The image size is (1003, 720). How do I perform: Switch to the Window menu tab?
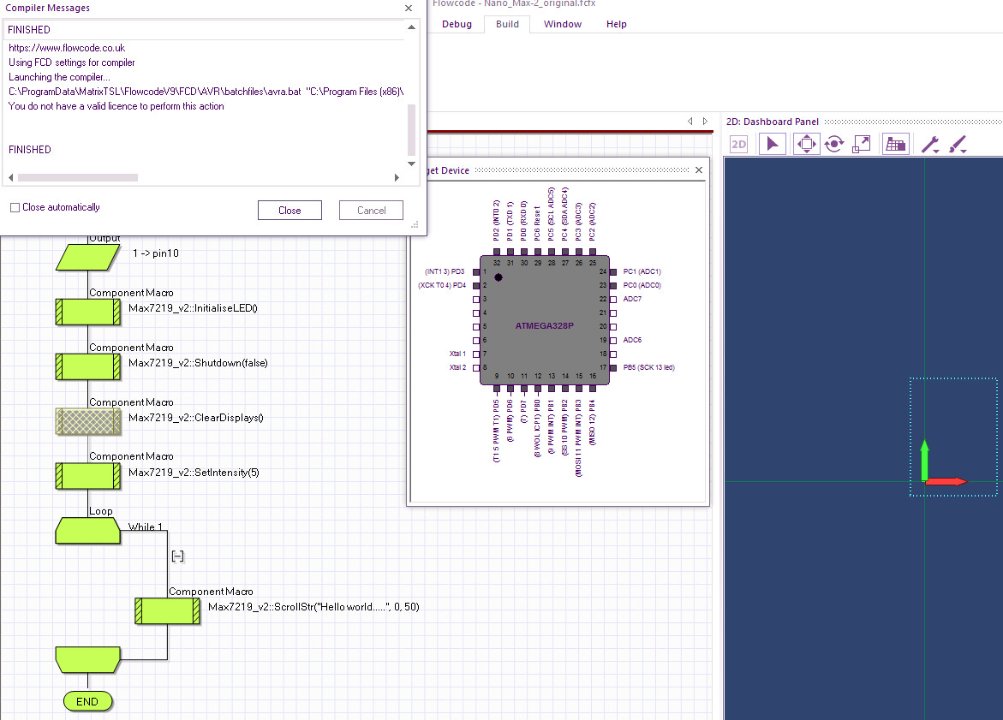[x=562, y=24]
